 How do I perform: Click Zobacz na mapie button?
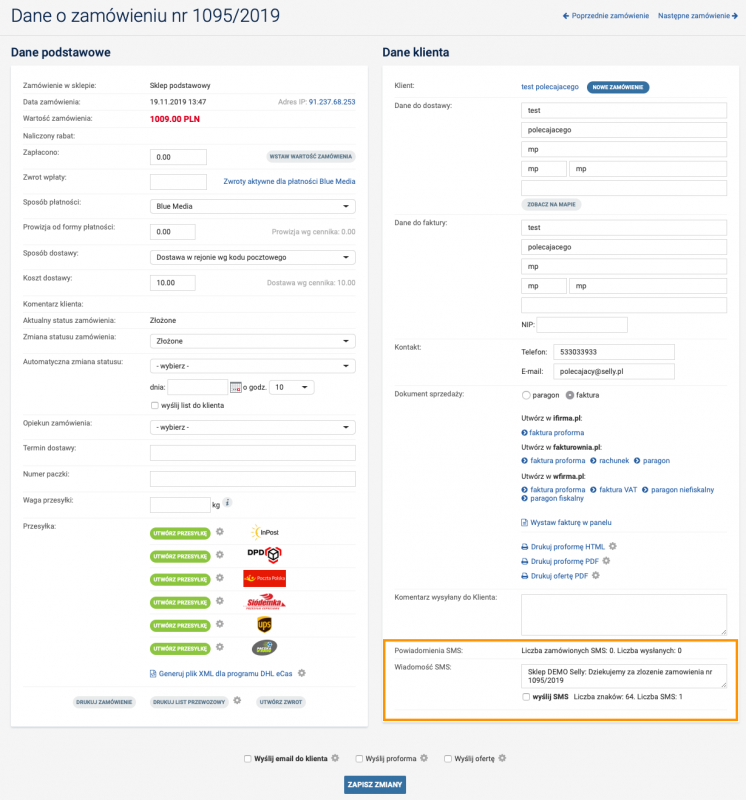click(551, 204)
